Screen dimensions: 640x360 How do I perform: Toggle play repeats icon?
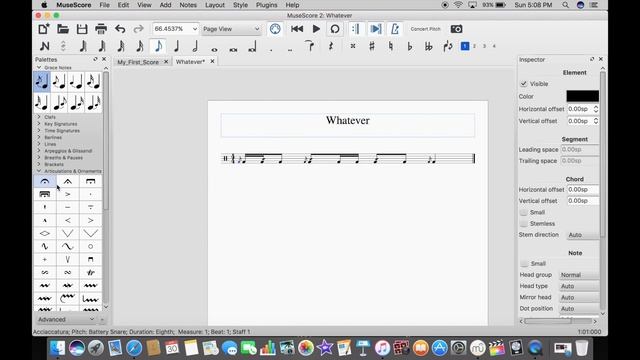point(356,29)
